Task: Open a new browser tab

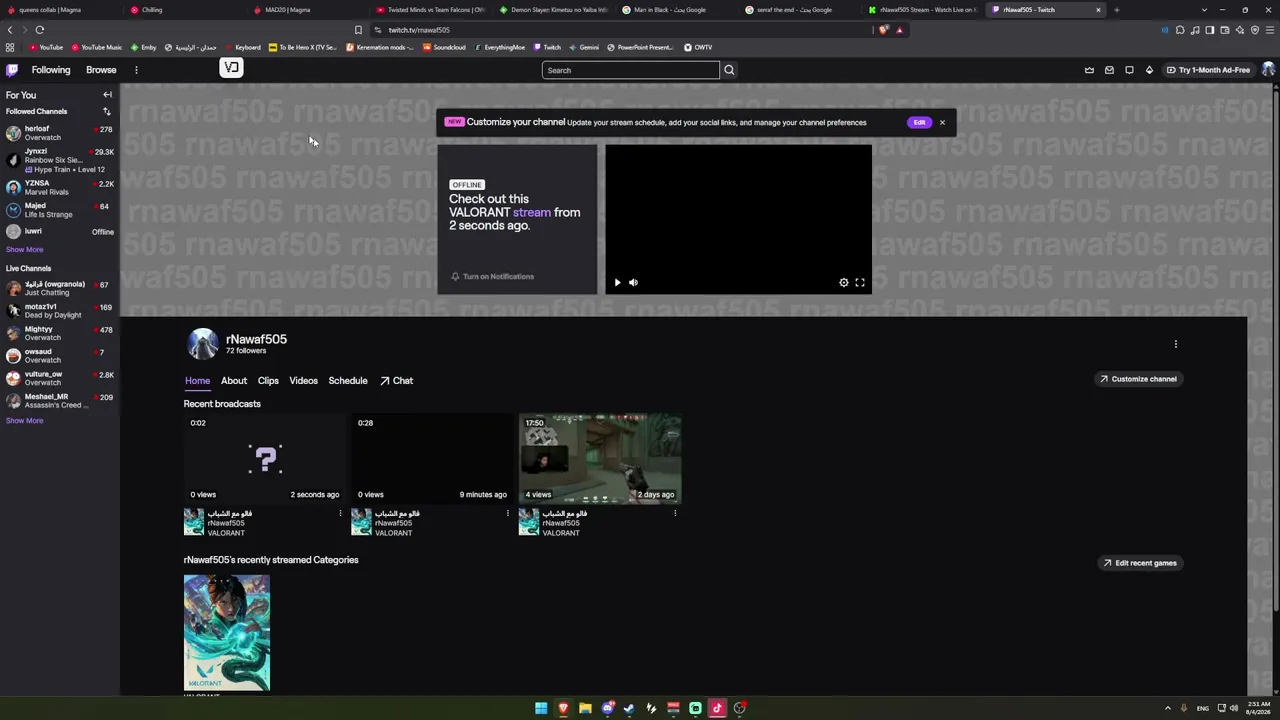Action: pos(1116,10)
